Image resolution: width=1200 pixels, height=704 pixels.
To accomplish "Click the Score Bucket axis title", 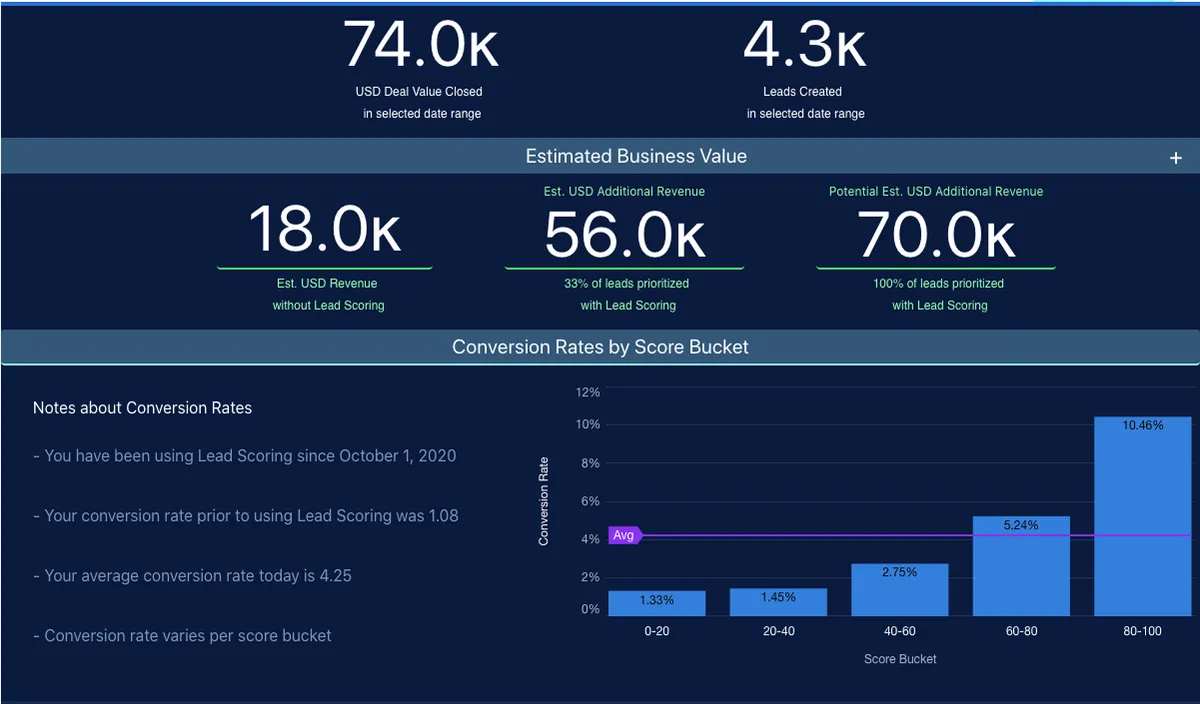I will tap(900, 659).
